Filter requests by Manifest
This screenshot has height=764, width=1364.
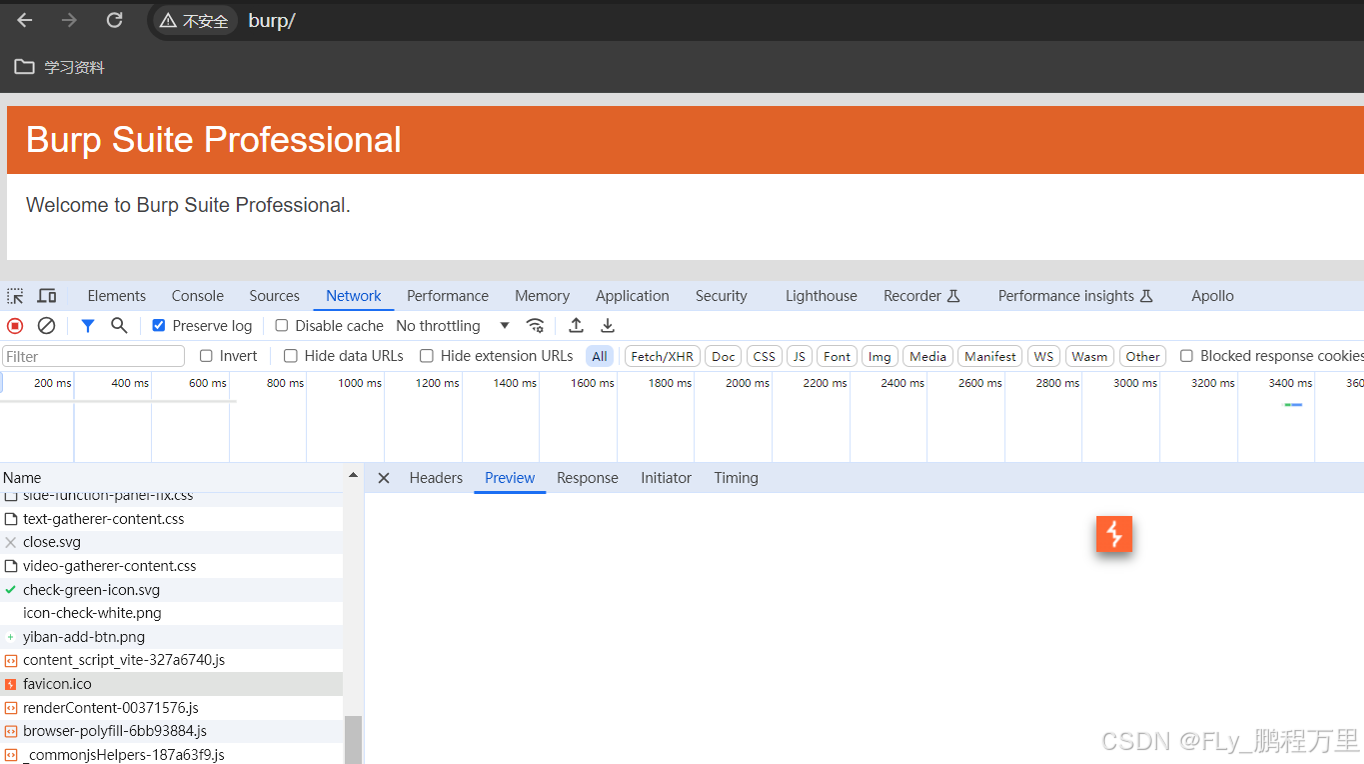(x=990, y=356)
